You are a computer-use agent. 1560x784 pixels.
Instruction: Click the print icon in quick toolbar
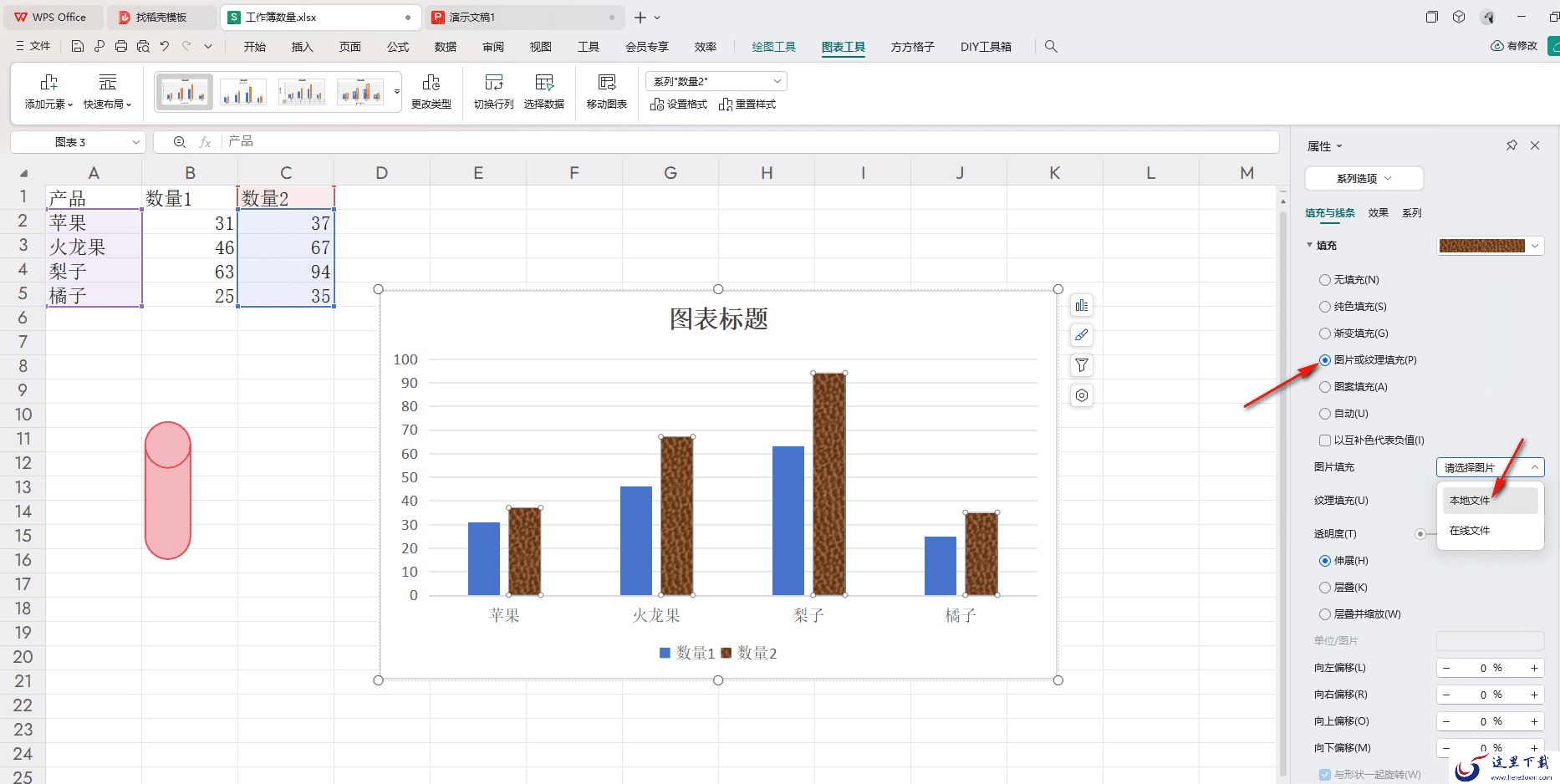point(121,47)
